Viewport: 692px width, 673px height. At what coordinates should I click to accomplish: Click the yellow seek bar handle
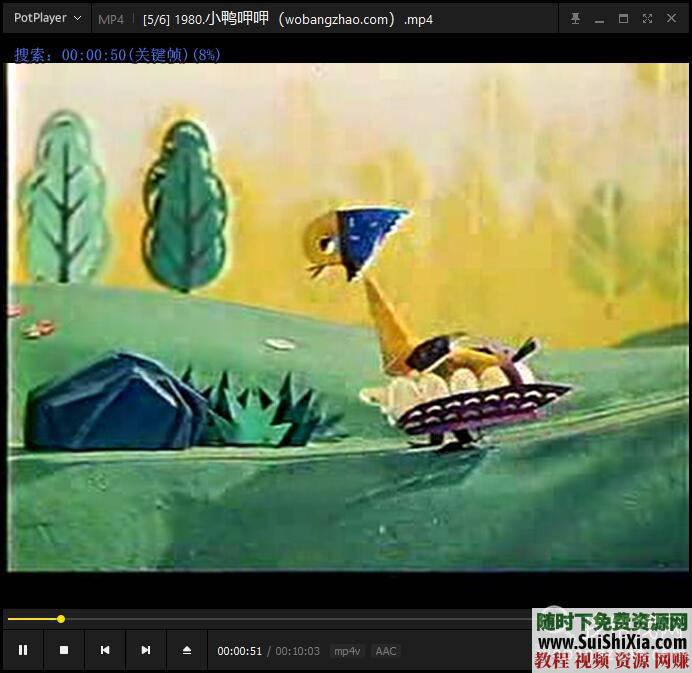61,619
